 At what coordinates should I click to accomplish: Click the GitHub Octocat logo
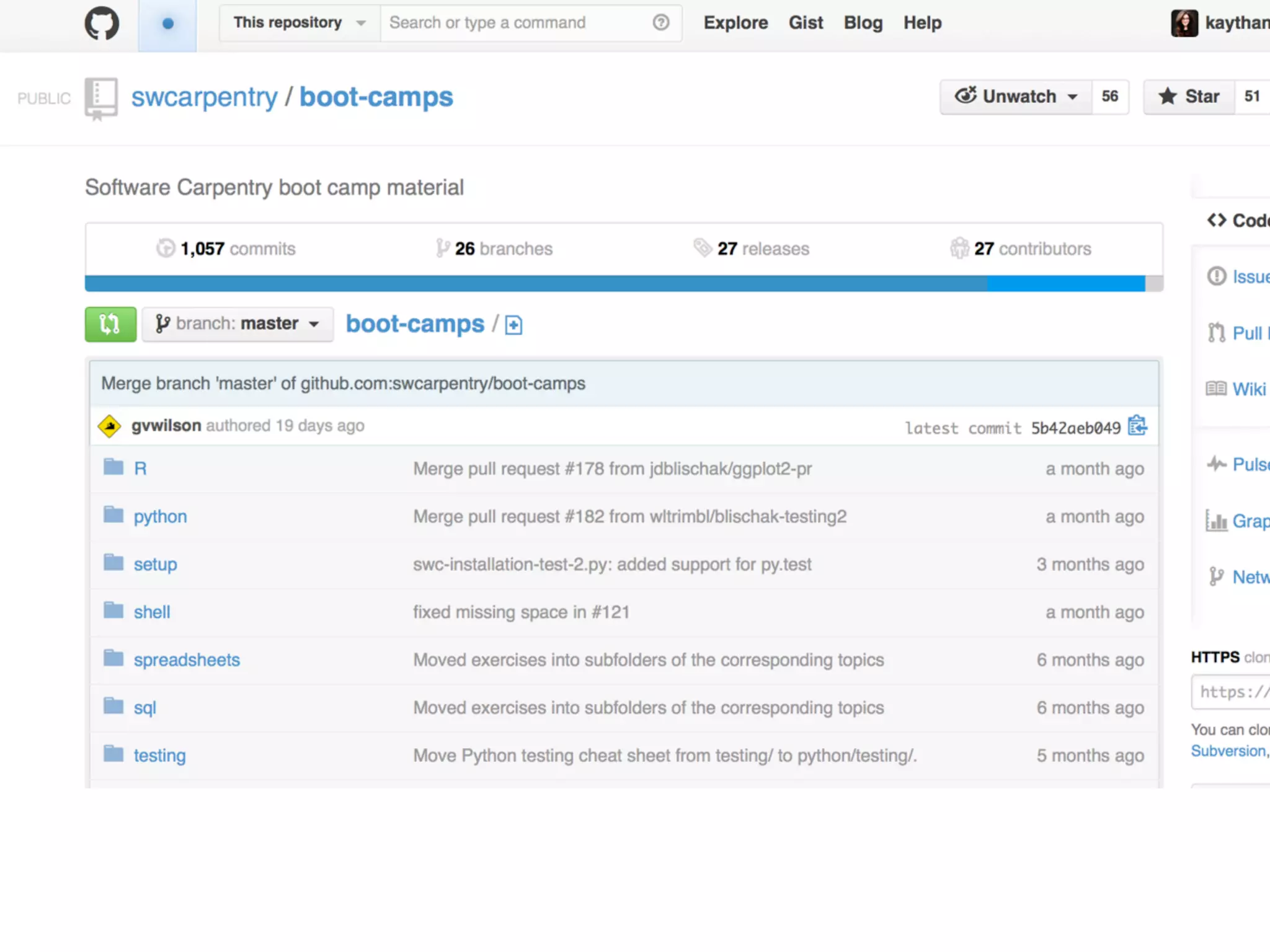pyautogui.click(x=102, y=24)
